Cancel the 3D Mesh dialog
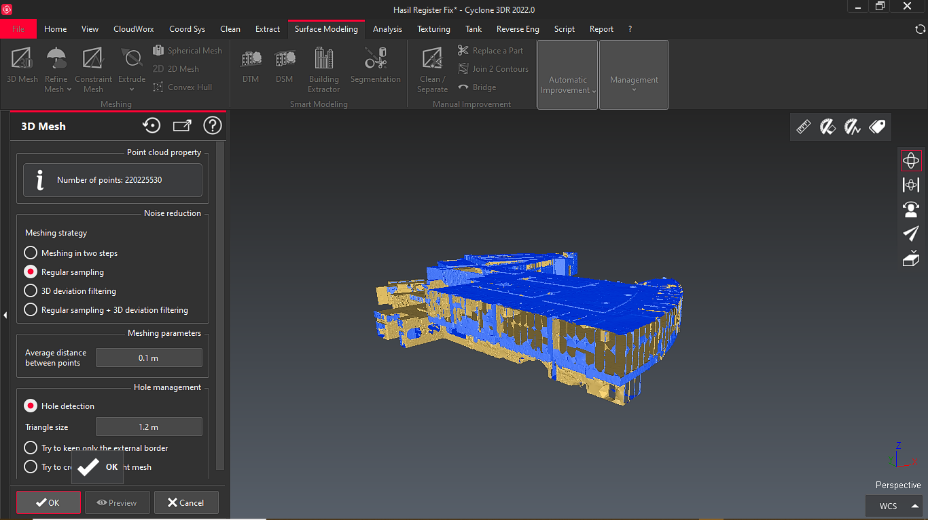928x520 pixels. point(186,502)
